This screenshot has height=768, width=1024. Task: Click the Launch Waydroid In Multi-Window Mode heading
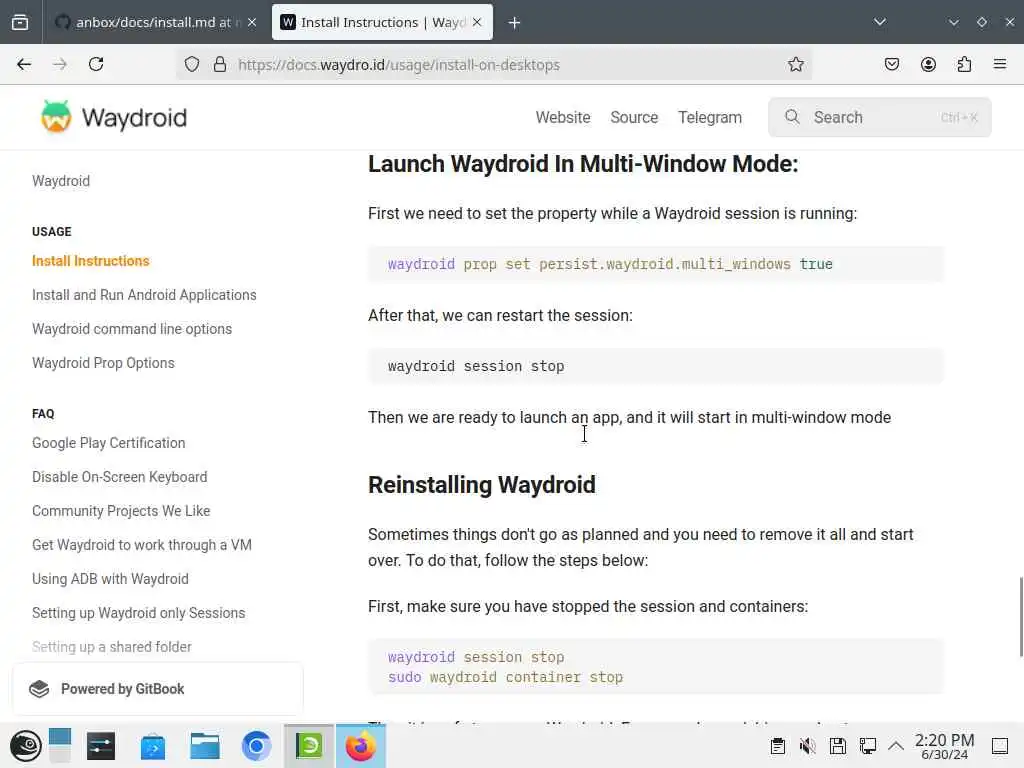(x=583, y=164)
